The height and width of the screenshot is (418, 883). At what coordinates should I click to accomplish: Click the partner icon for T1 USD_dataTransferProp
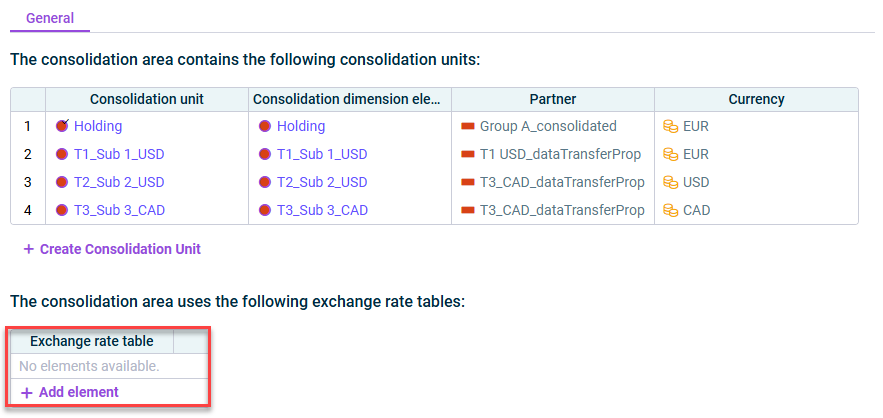[467, 154]
